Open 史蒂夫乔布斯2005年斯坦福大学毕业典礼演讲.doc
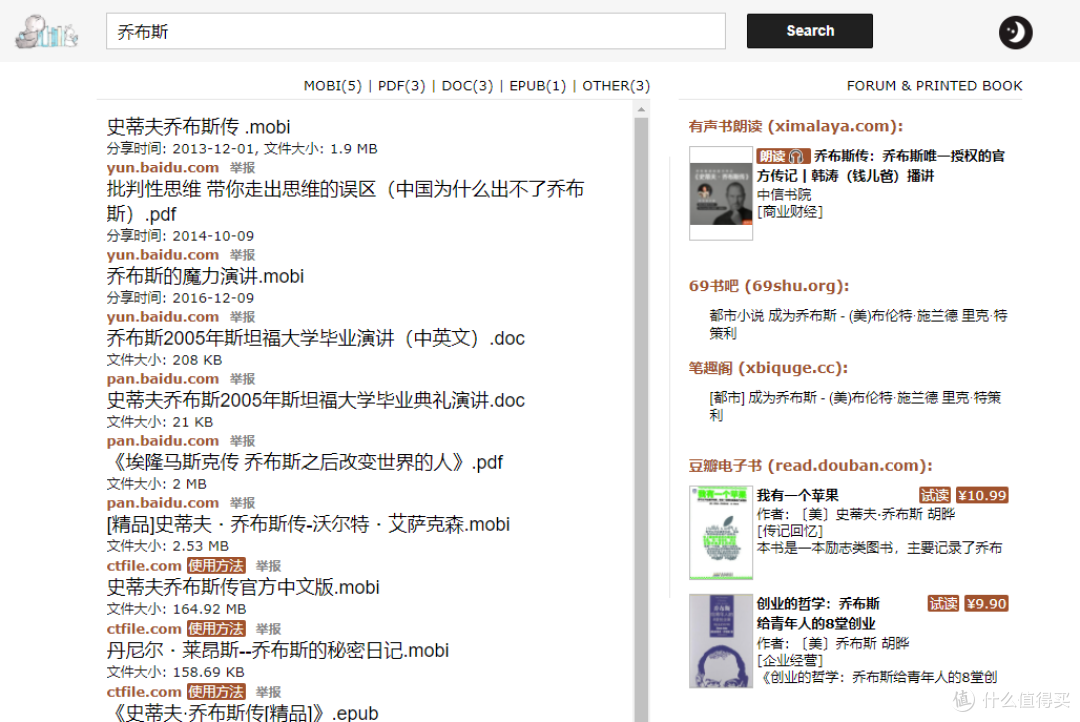This screenshot has width=1080, height=722. [x=315, y=400]
